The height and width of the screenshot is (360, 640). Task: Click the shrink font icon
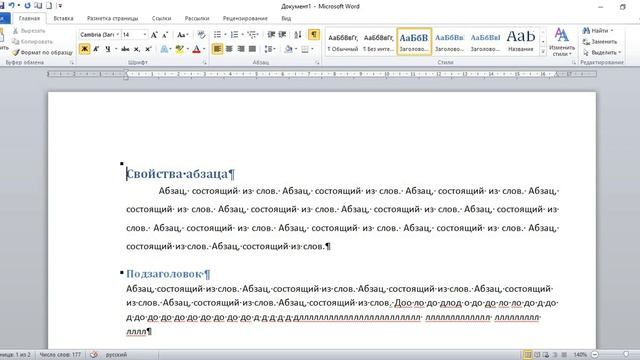(x=165, y=35)
